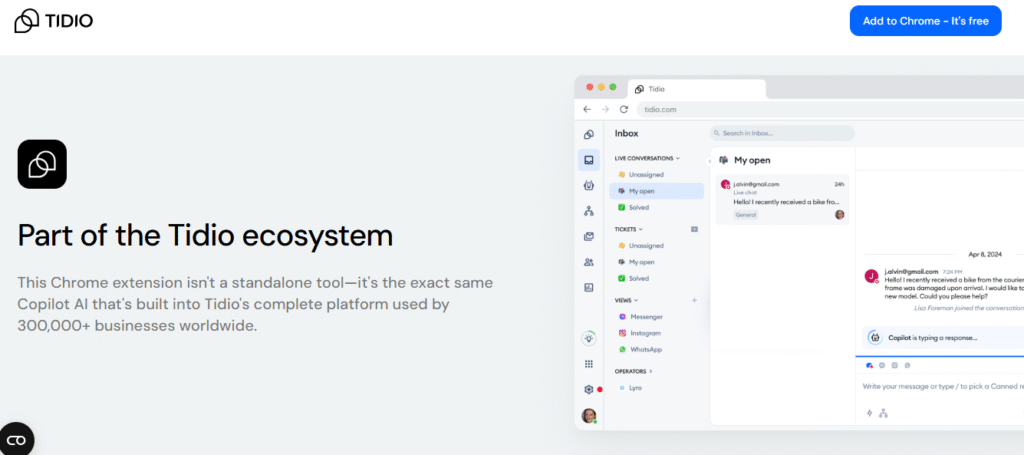Add a new view with plus icon
The width and height of the screenshot is (1024, 455).
click(x=694, y=300)
